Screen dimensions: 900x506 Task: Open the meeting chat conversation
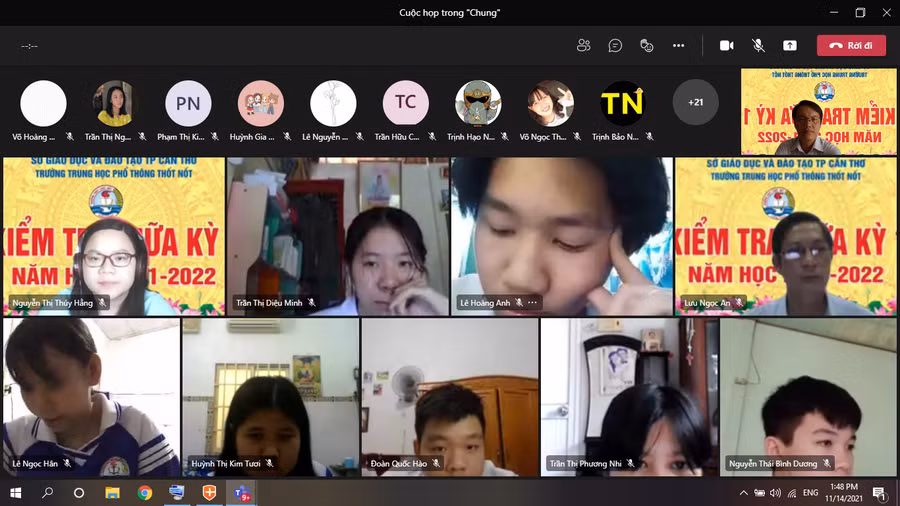tap(615, 45)
